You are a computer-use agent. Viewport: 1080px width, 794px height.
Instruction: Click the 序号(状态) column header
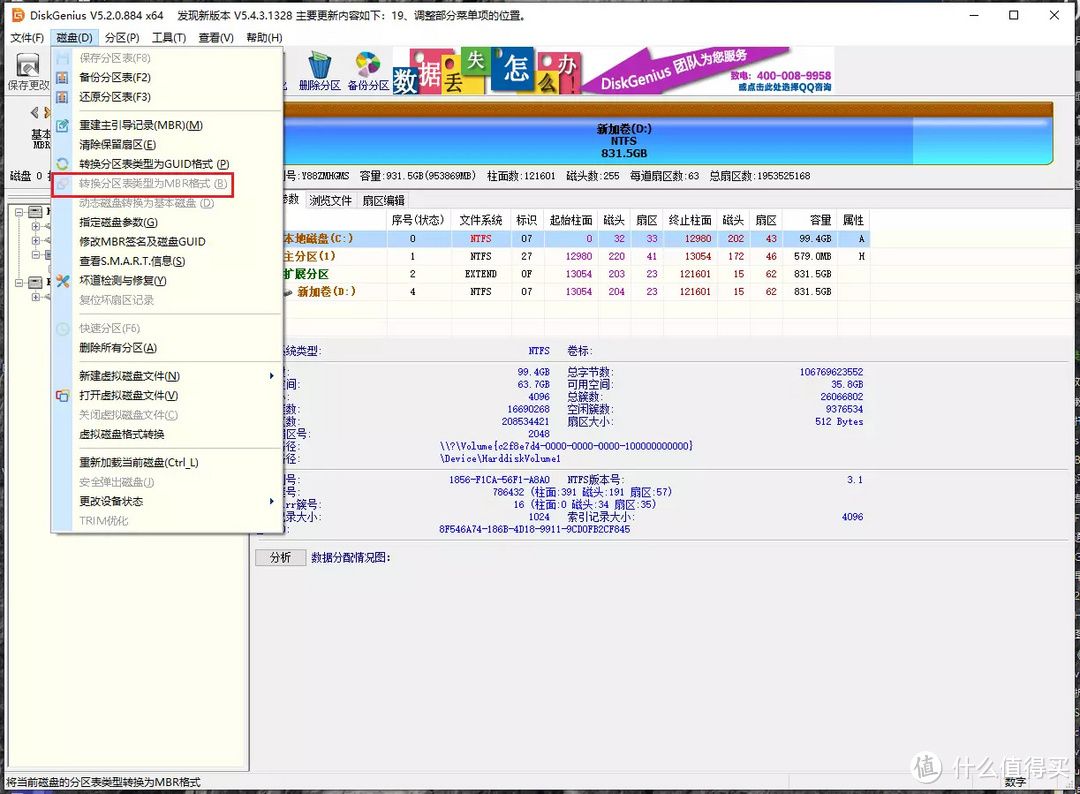(417, 220)
